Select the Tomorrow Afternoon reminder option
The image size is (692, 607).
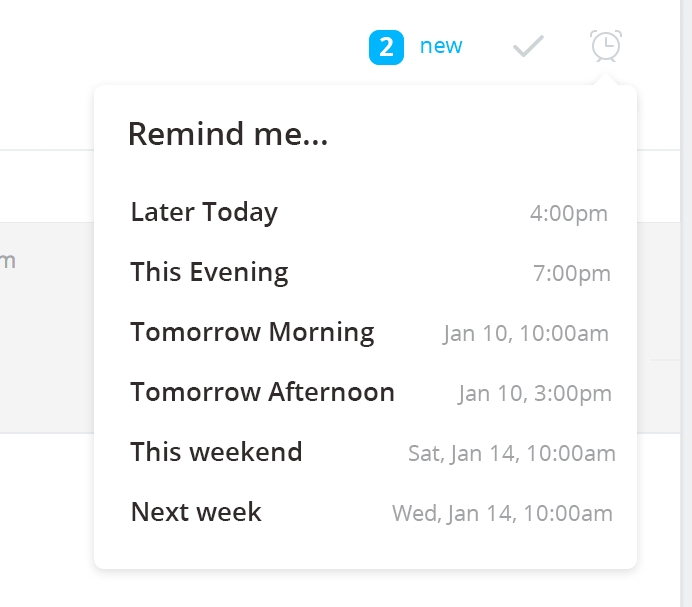point(365,392)
